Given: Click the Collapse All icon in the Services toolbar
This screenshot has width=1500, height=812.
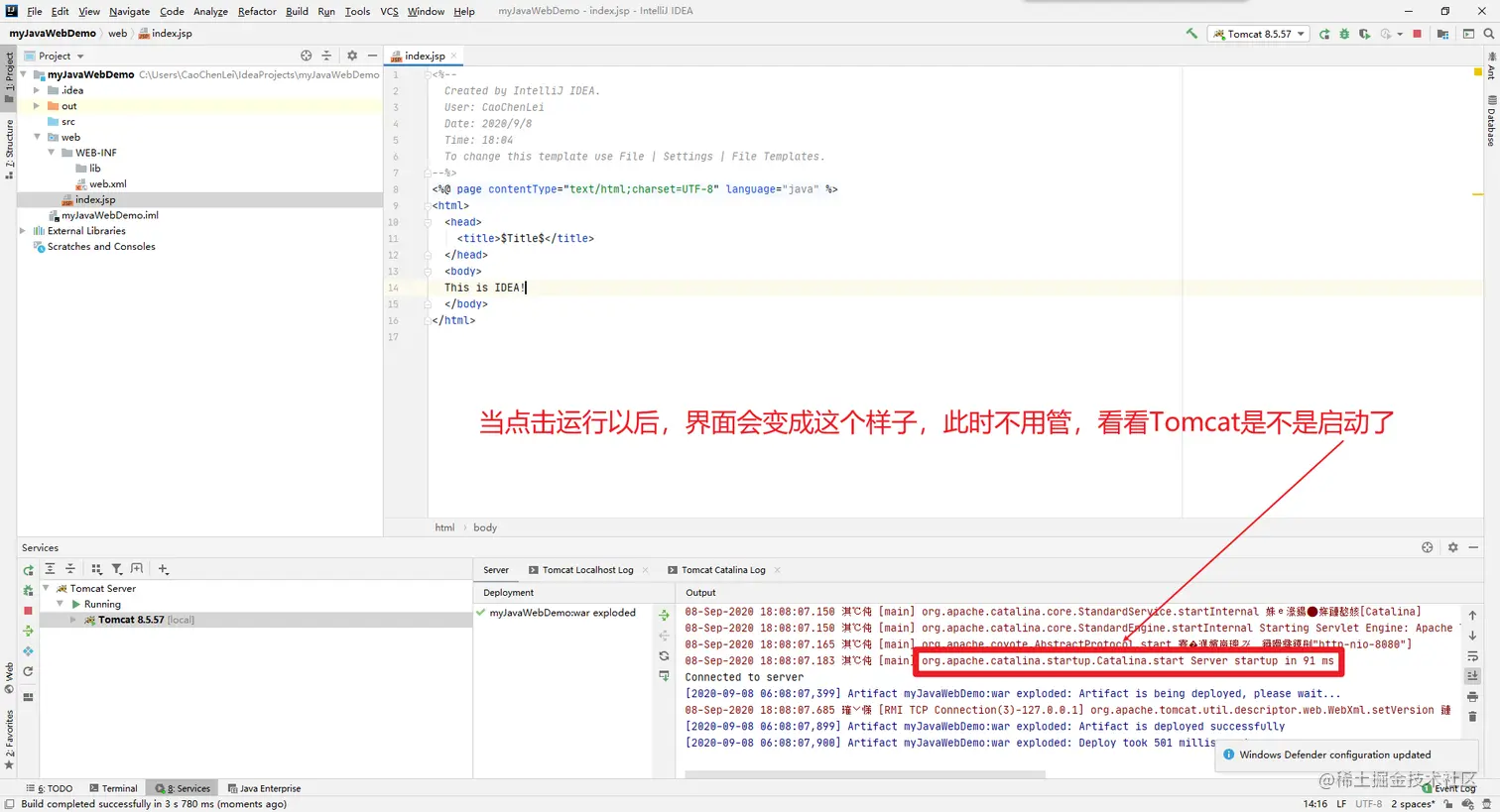Looking at the screenshot, I should (70, 569).
